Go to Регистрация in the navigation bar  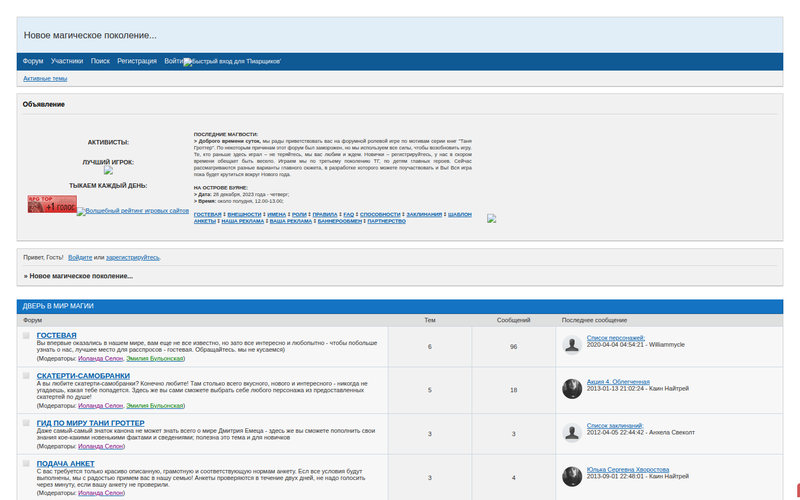[136, 61]
